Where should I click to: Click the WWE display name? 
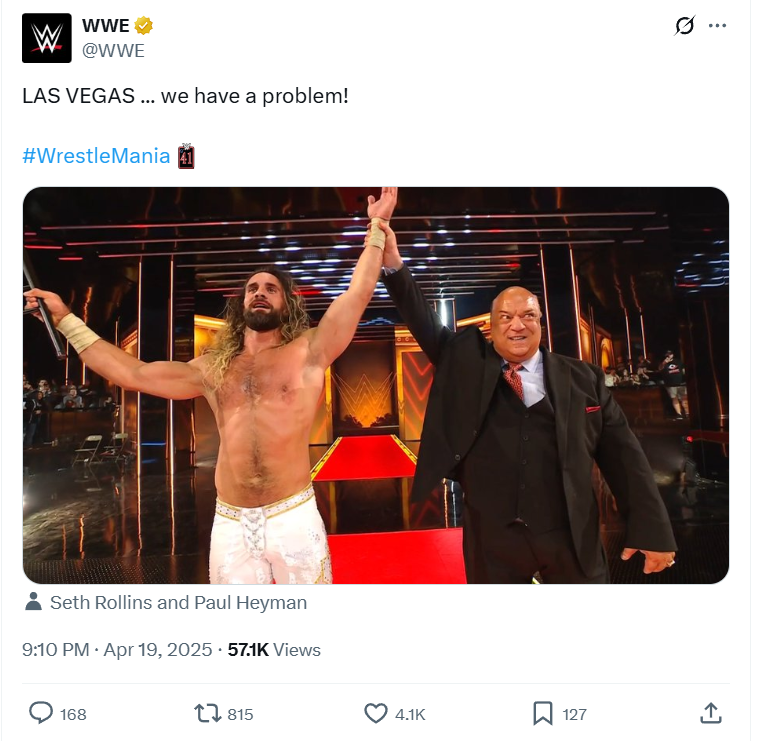105,26
